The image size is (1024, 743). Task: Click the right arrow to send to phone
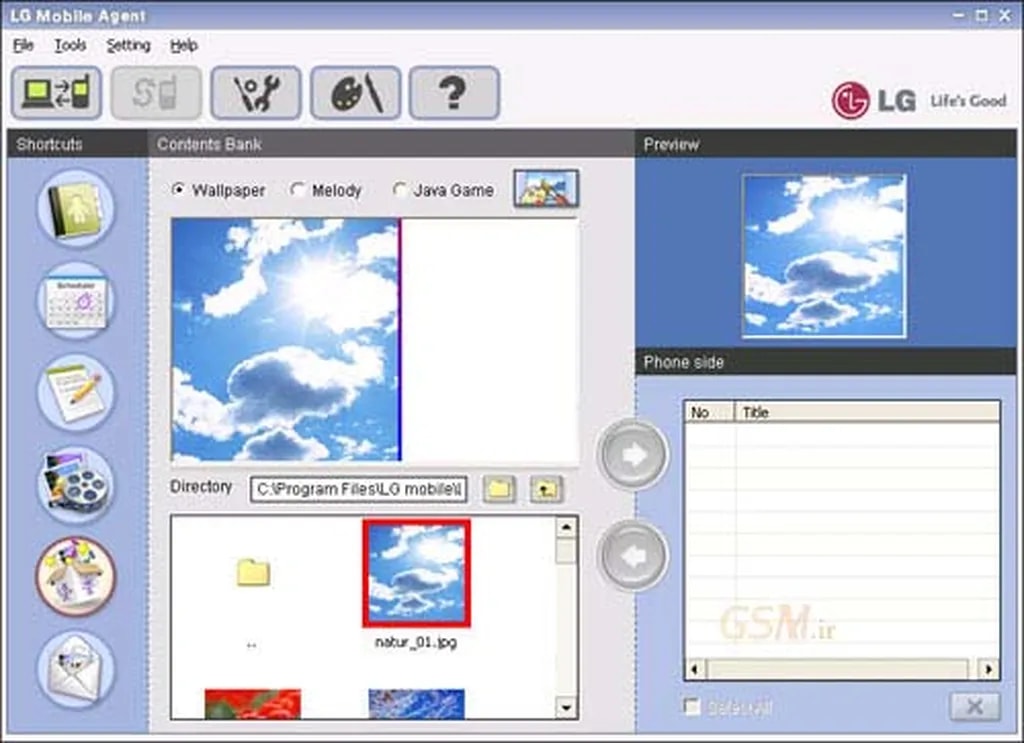pos(632,454)
